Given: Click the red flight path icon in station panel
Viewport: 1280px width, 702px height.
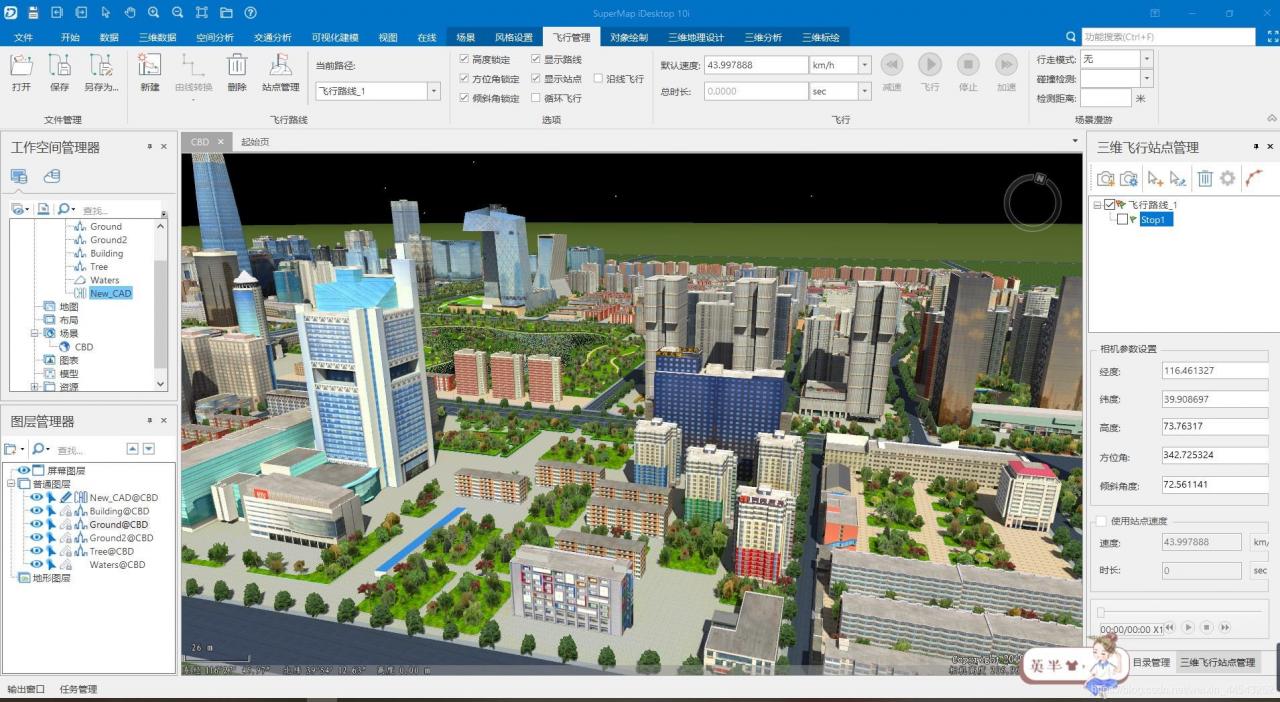Looking at the screenshot, I should click(x=1254, y=178).
